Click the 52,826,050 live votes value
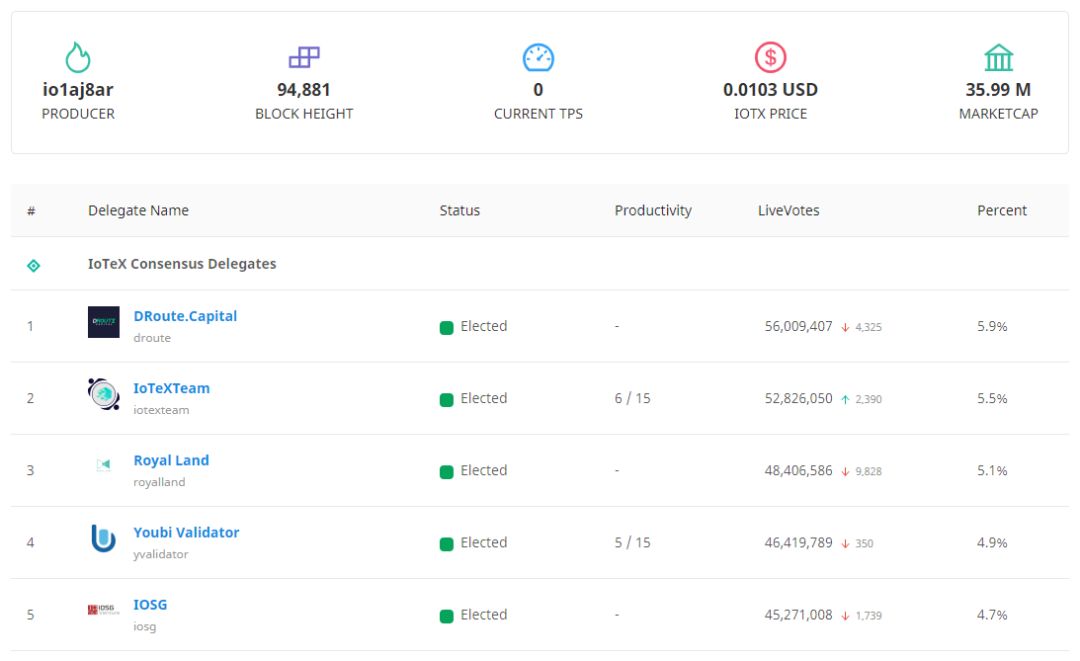Screen dimensions: 1080x661 pyautogui.click(x=798, y=399)
